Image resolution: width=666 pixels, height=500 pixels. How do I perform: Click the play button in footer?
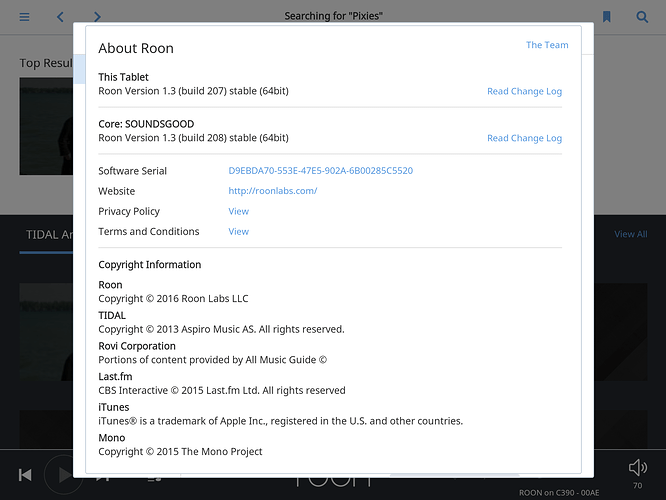tap(64, 475)
